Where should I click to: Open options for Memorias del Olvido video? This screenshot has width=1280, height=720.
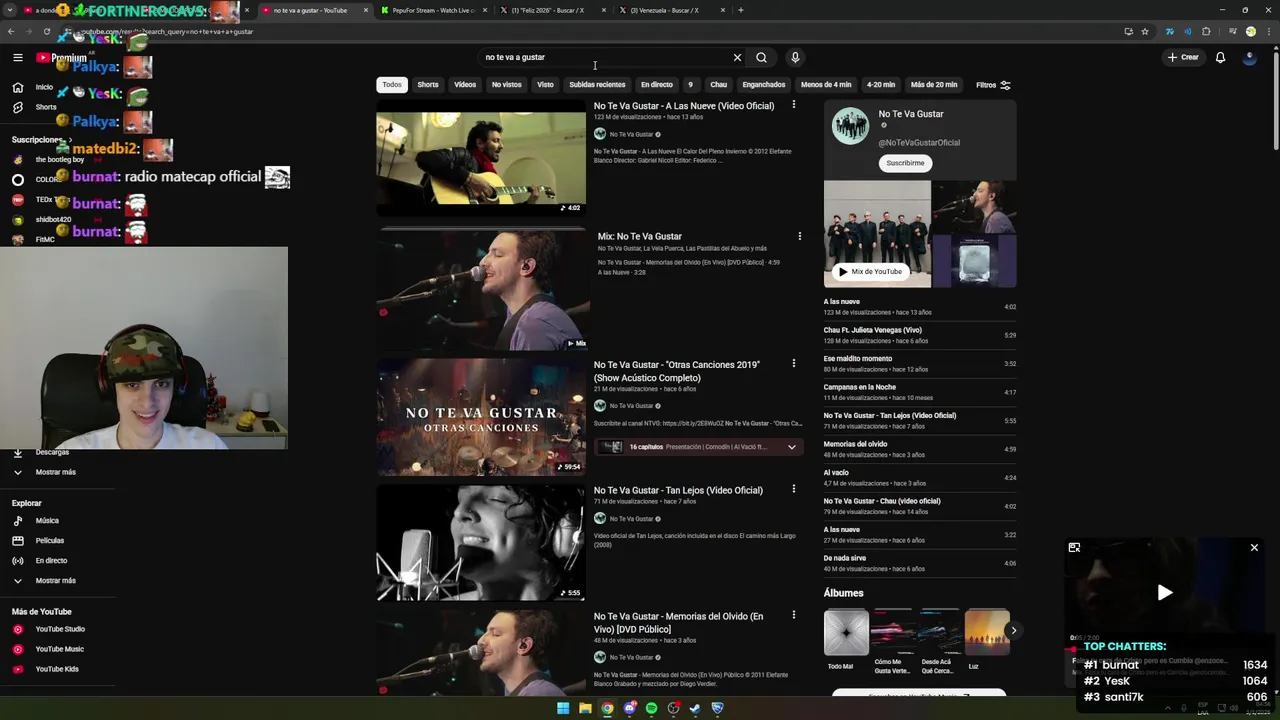[794, 616]
